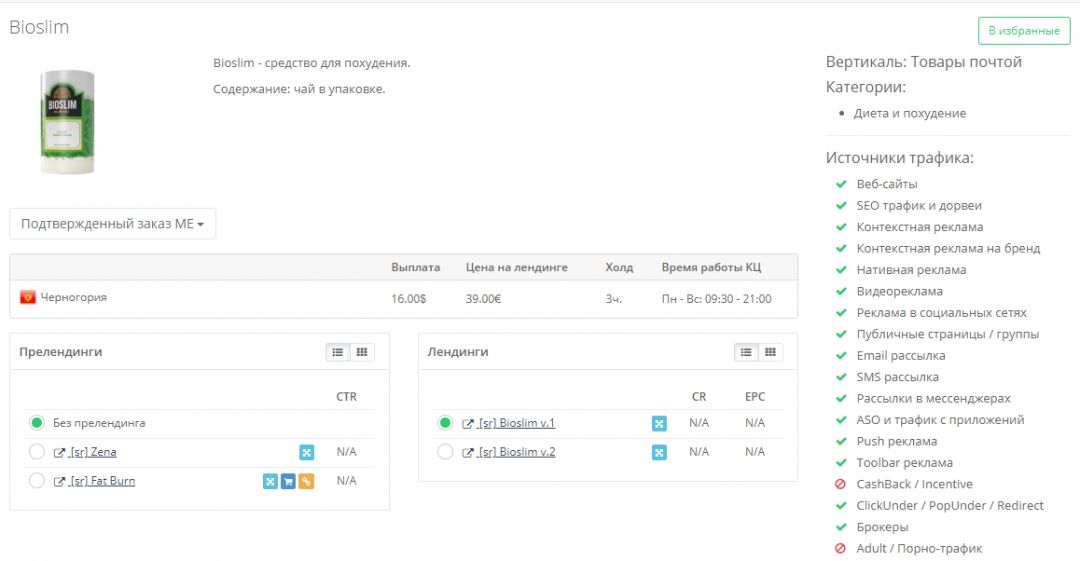Click the shopping cart icon beside Fat Burn
Viewport: 1080px width, 561px height.
(x=288, y=481)
